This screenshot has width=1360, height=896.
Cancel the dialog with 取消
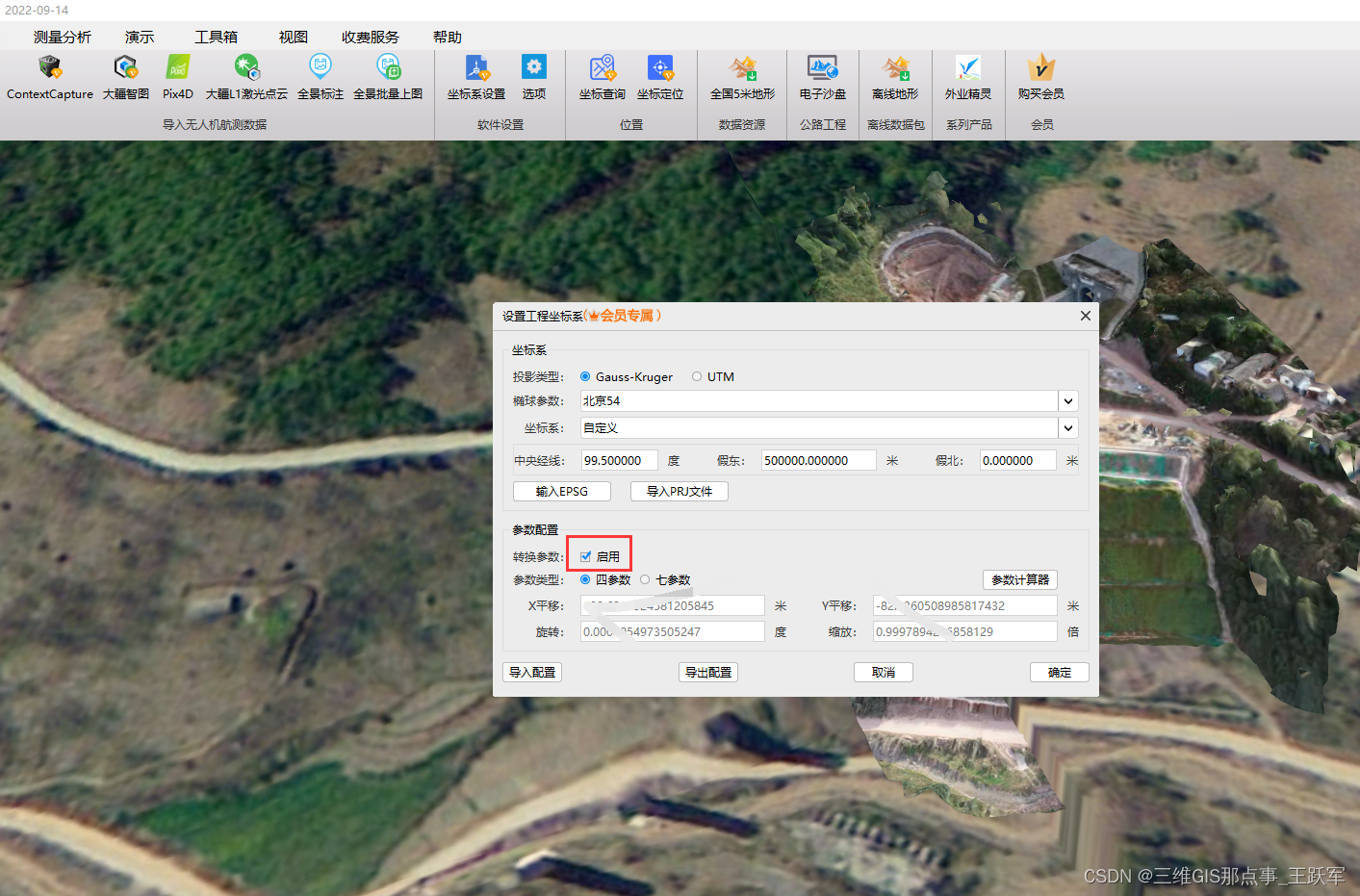click(884, 672)
